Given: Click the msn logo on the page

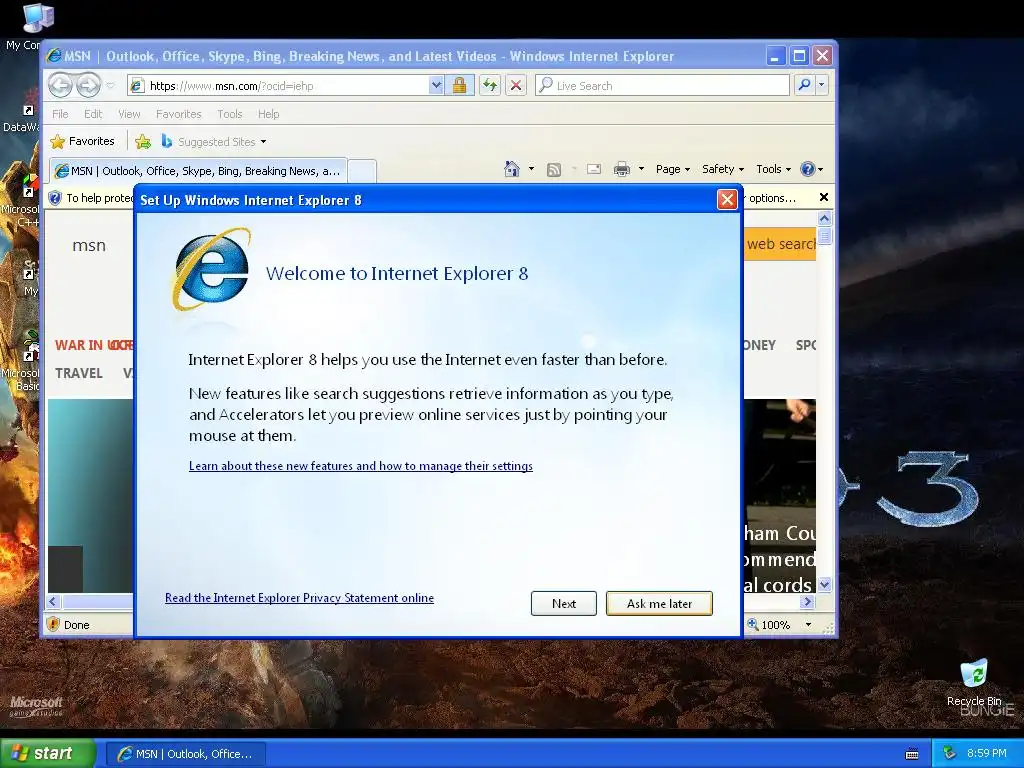Looking at the screenshot, I should (x=89, y=246).
